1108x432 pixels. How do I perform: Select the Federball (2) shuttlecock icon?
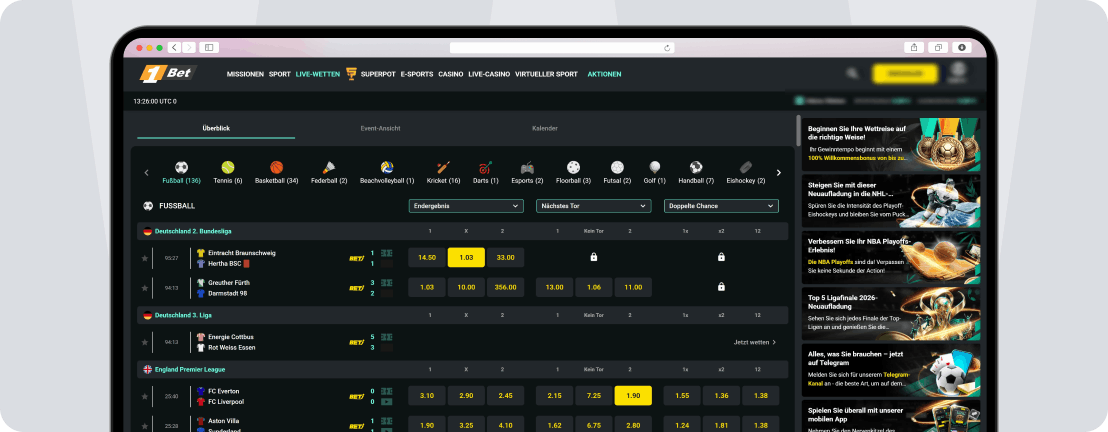tap(329, 168)
